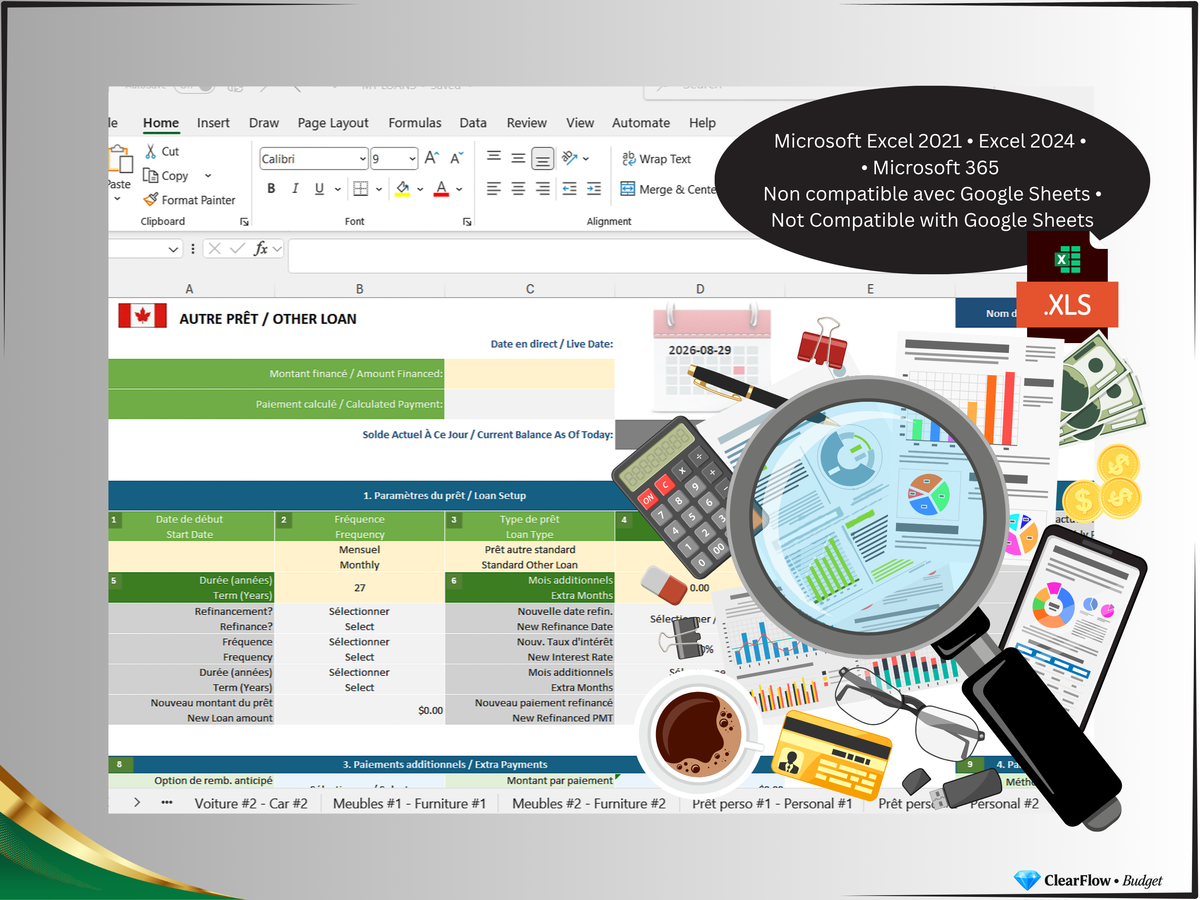Expand the Underline style arrow
Screen dimensions: 1200x900
tap(336, 188)
